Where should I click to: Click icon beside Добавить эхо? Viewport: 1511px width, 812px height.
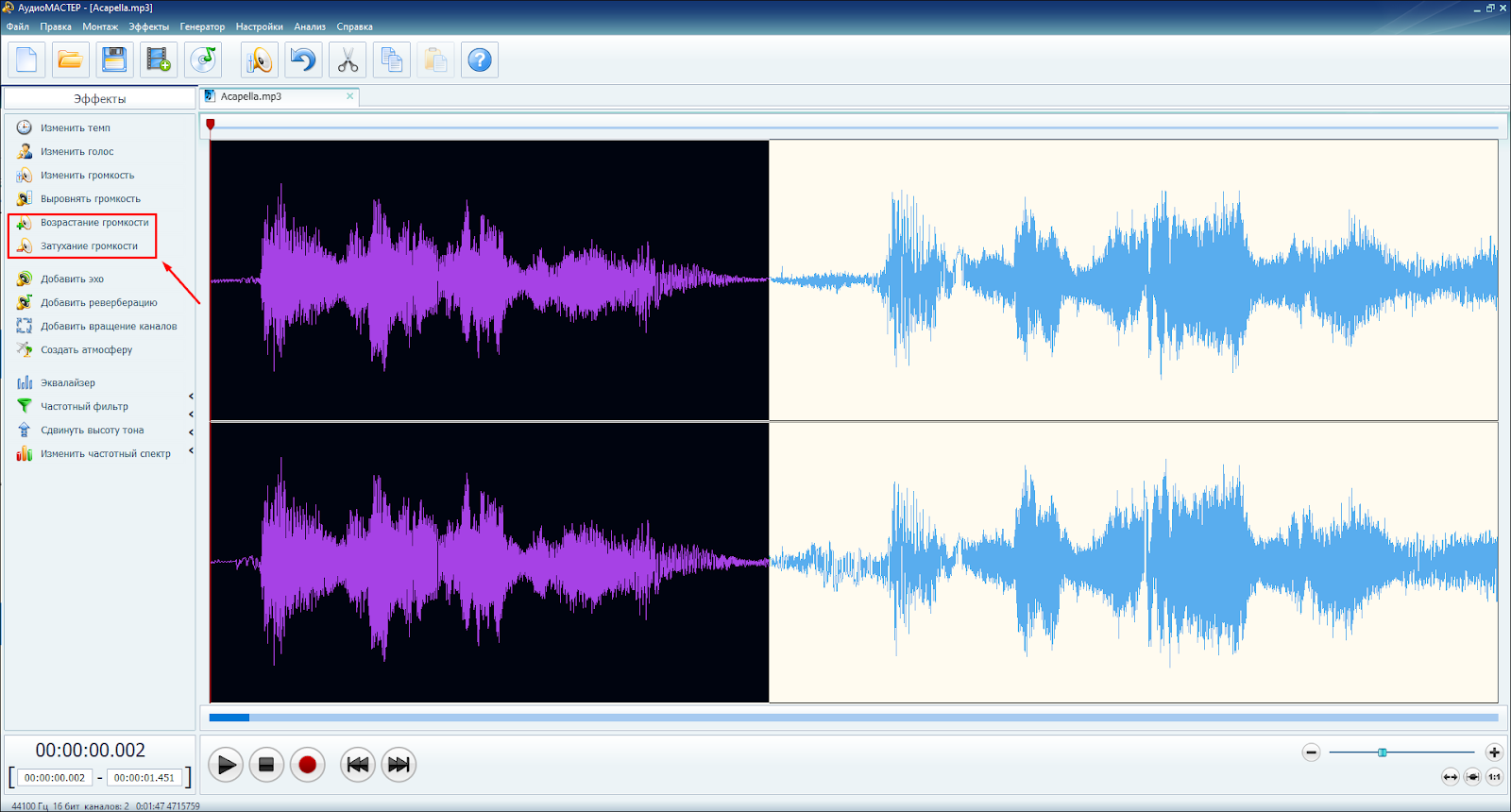25,279
